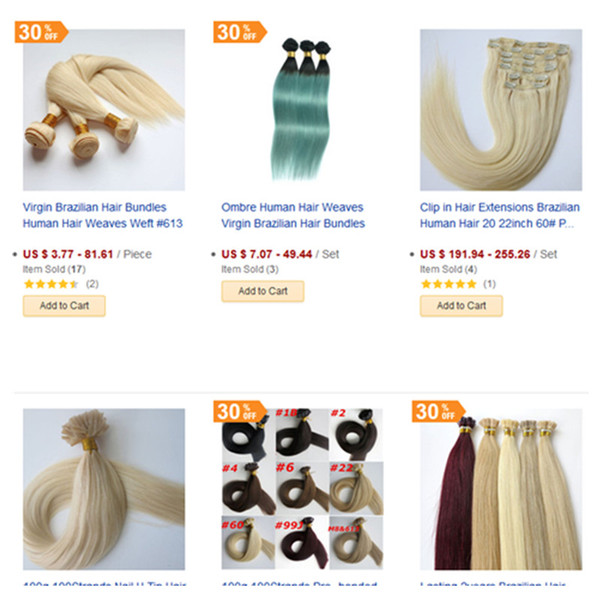Viewport: 600px width, 600px height.
Task: Select the #60 blonde color swatch
Action: click(x=248, y=543)
